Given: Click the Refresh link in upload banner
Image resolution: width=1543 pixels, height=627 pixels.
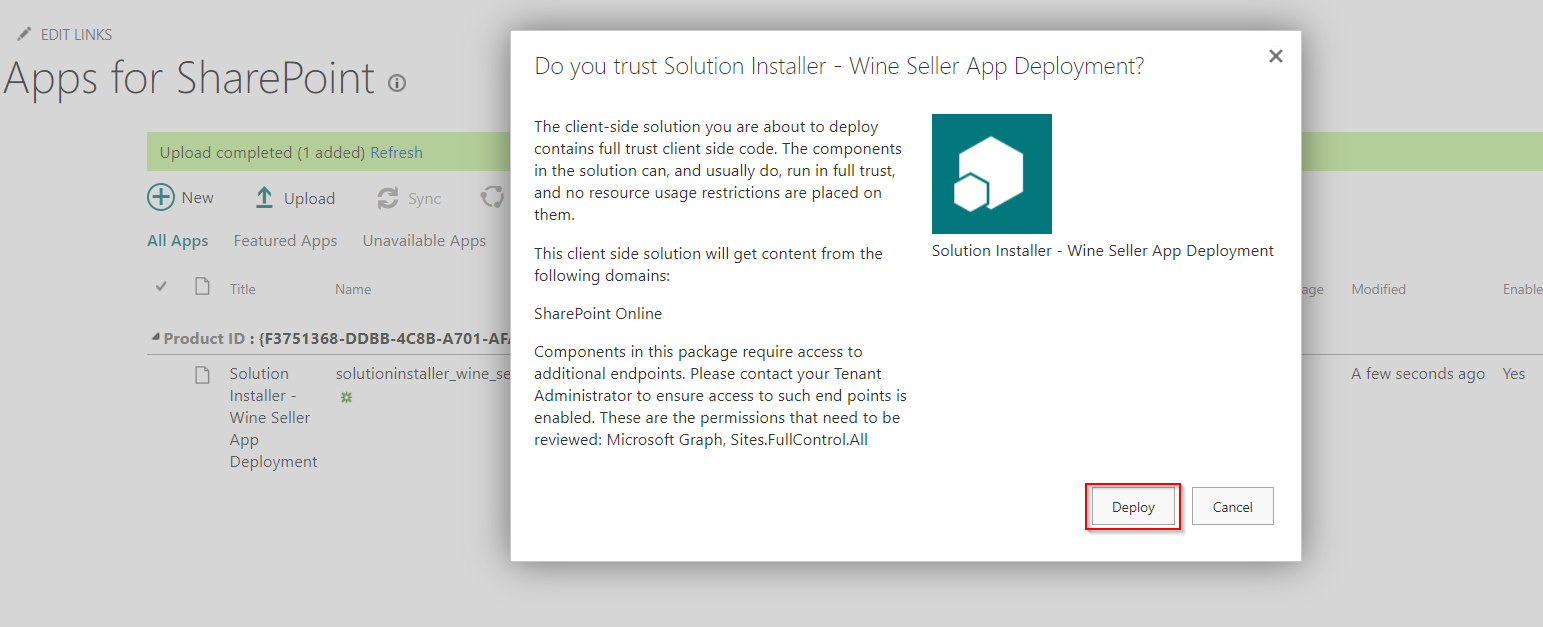Looking at the screenshot, I should click(396, 153).
